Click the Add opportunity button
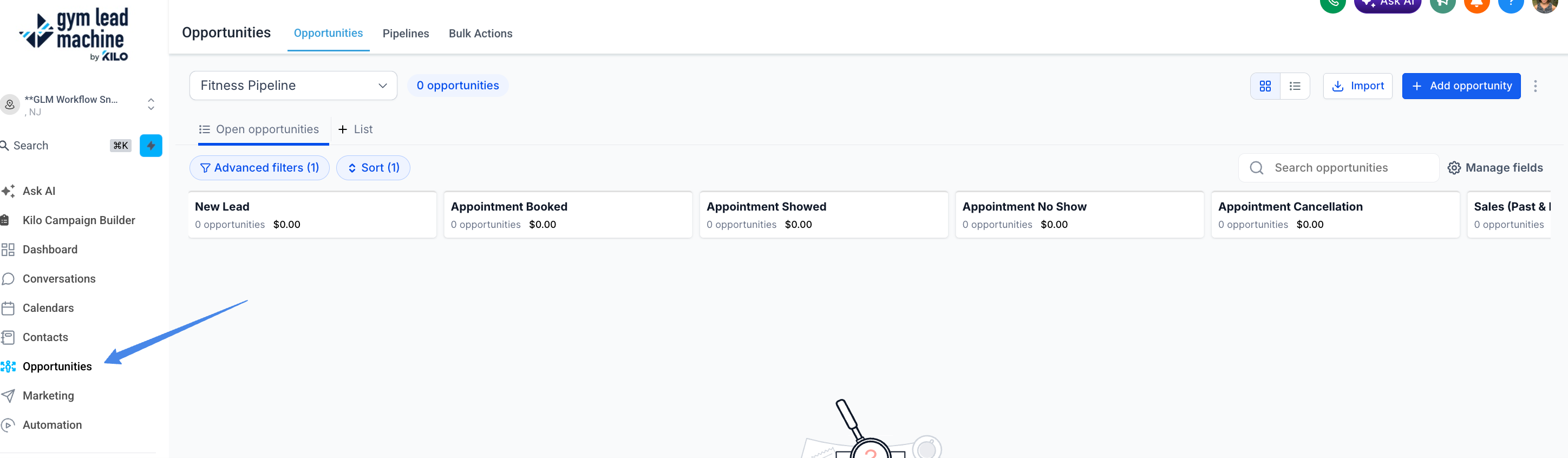Viewport: 1568px width, 458px height. pos(1461,87)
